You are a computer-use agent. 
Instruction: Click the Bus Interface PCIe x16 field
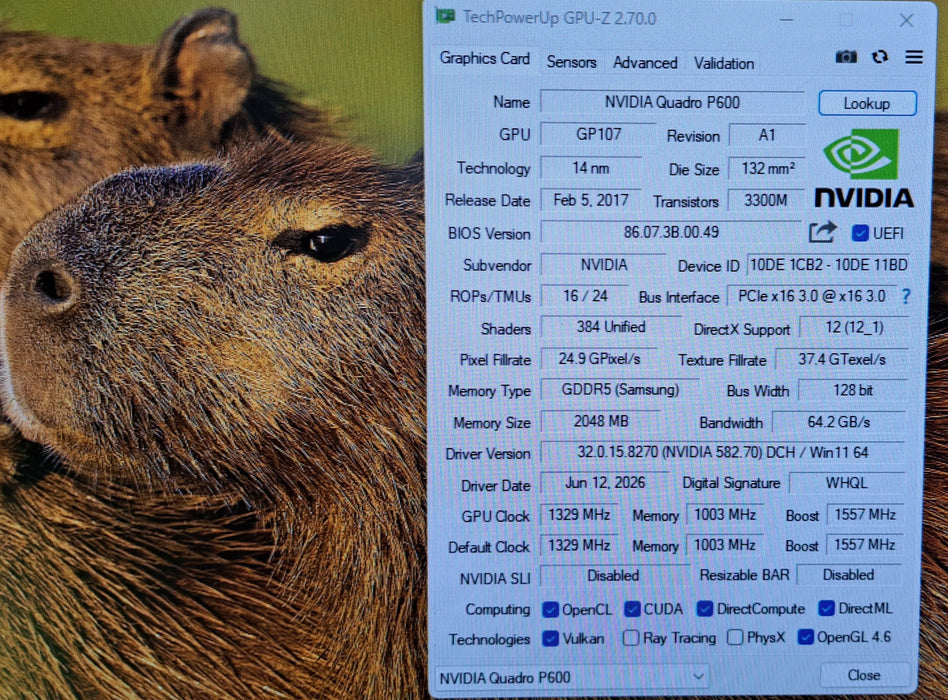tap(811, 296)
